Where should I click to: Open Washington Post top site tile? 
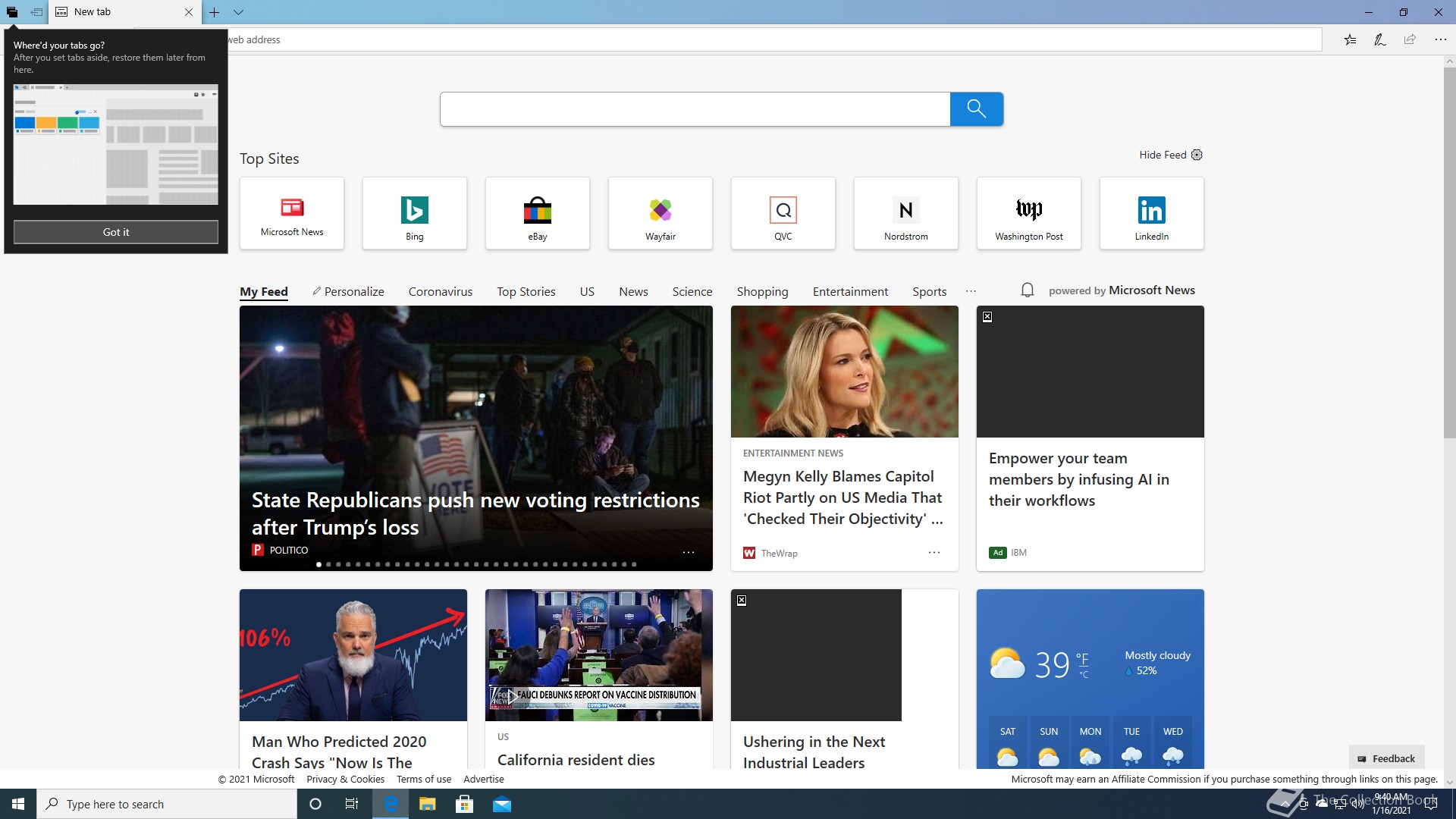coord(1029,213)
